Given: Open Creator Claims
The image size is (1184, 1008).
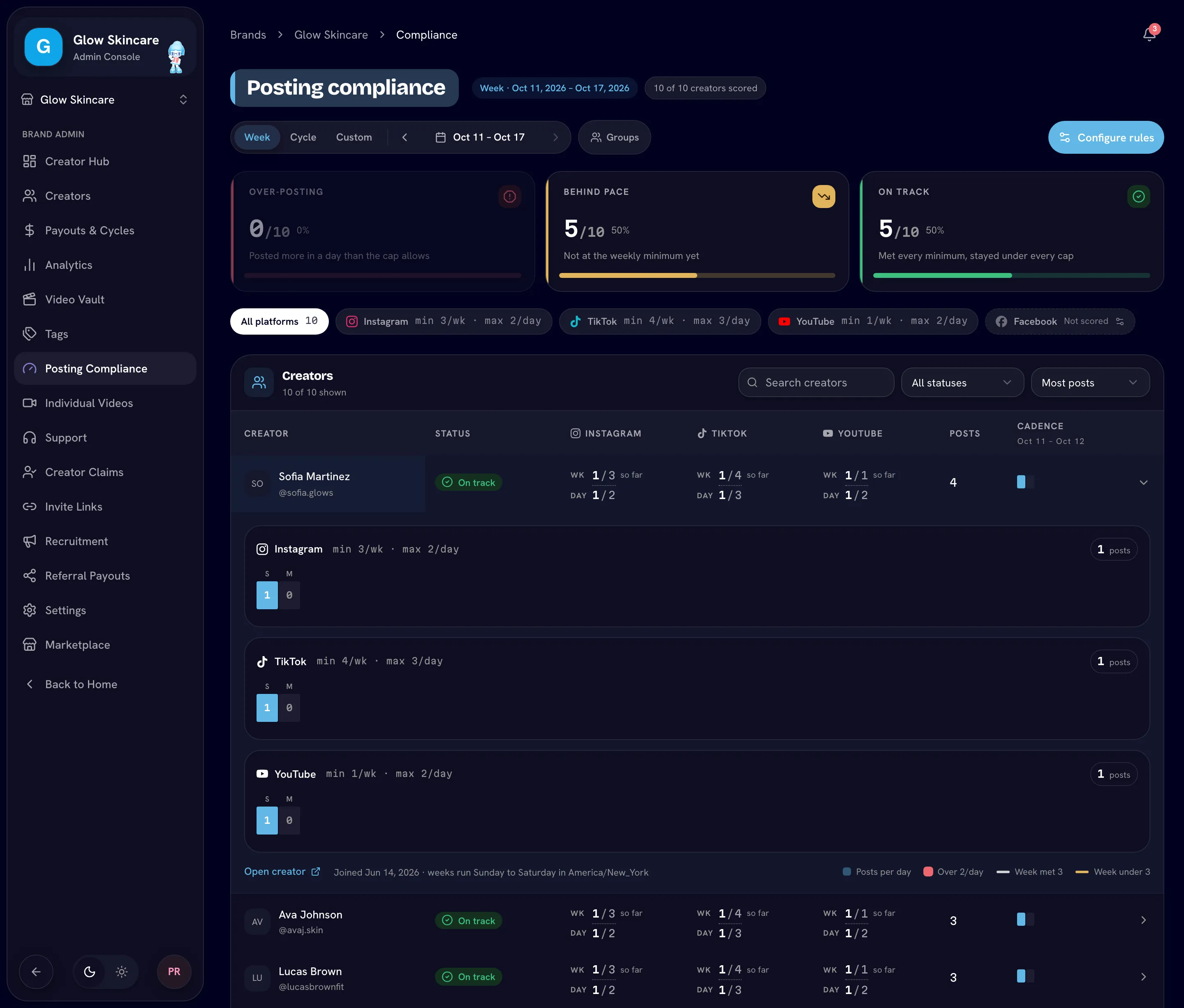Looking at the screenshot, I should 105,472.
